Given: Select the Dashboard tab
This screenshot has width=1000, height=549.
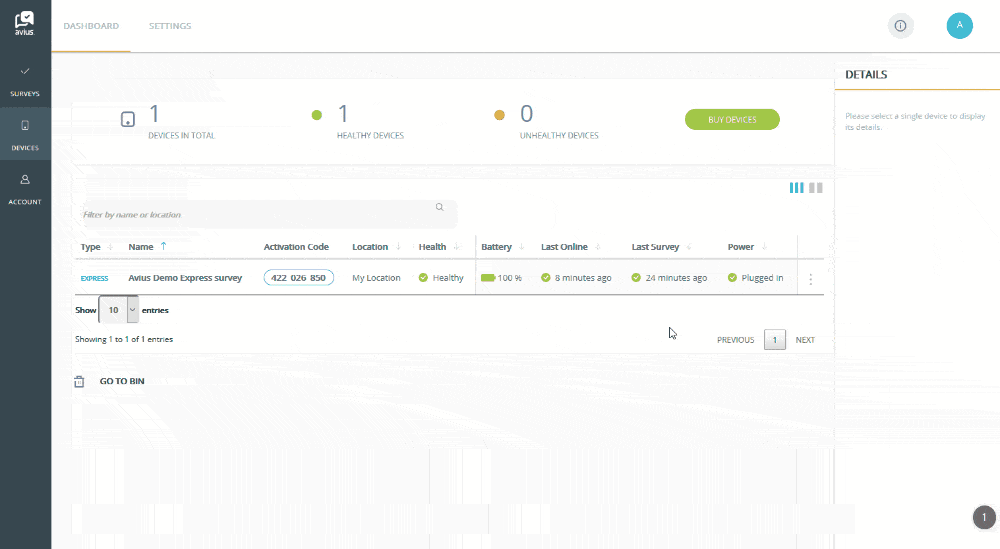Looking at the screenshot, I should (91, 26).
